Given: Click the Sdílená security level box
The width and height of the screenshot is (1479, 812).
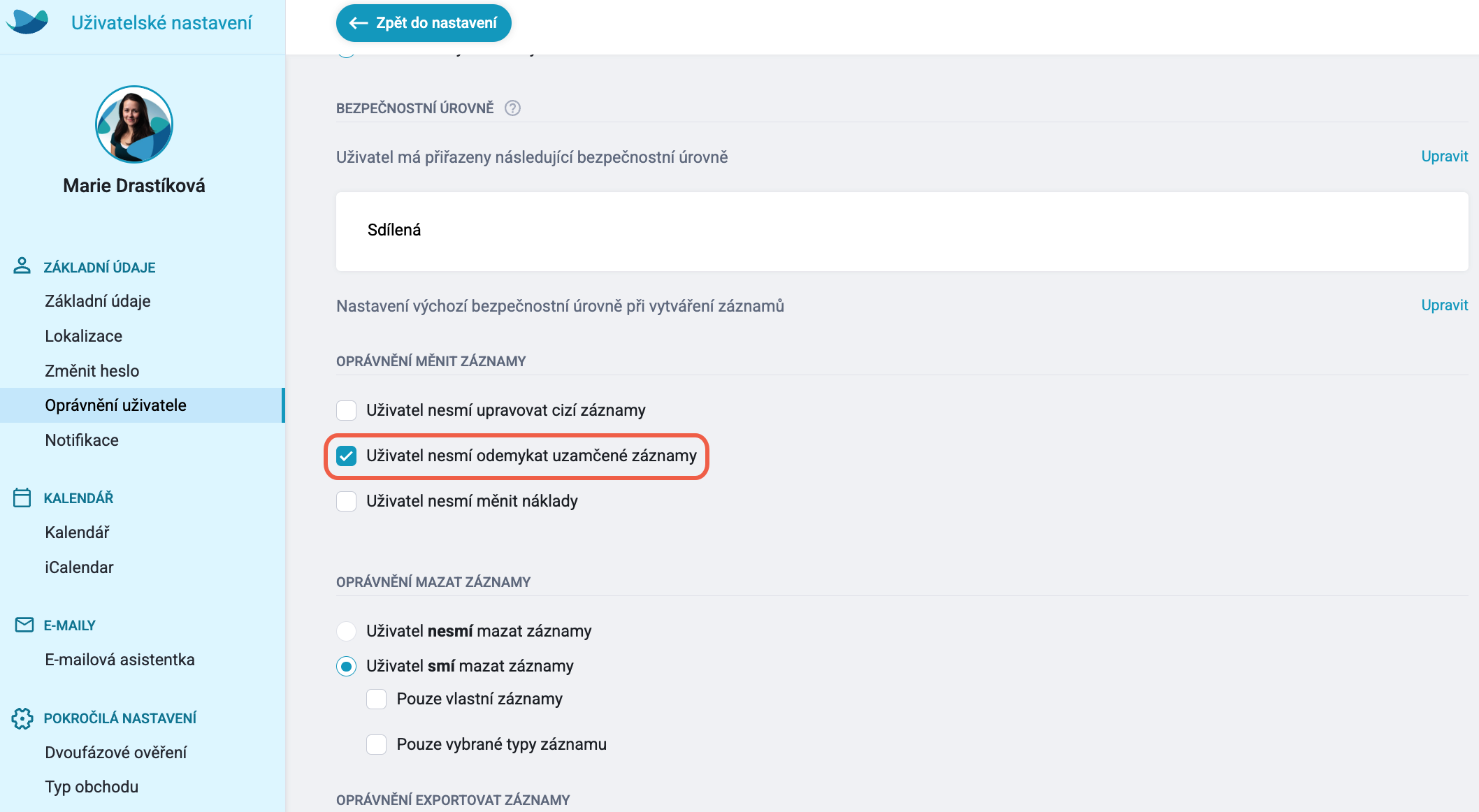Looking at the screenshot, I should pyautogui.click(x=902, y=231).
